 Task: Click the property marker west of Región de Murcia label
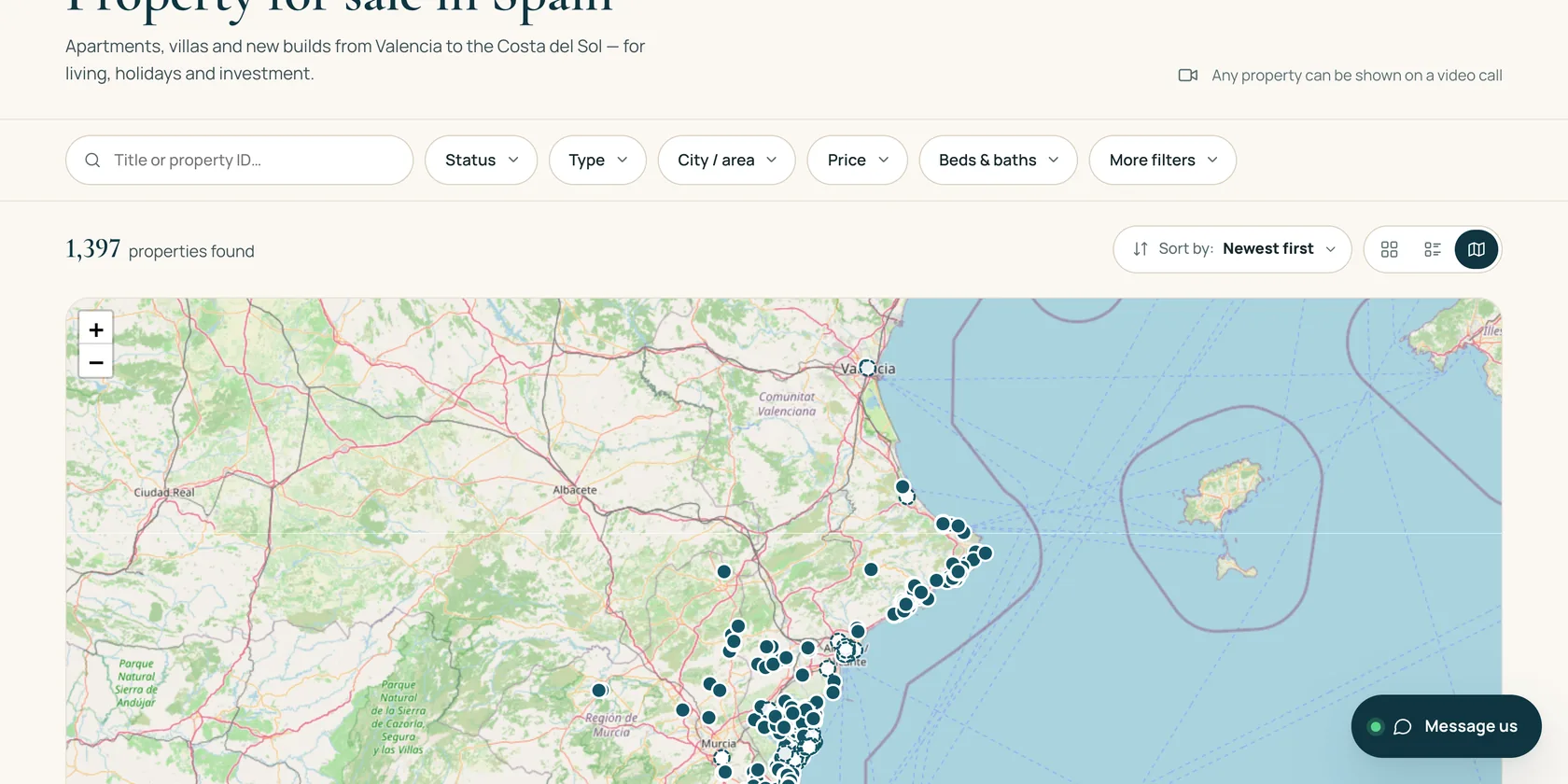[x=599, y=691]
